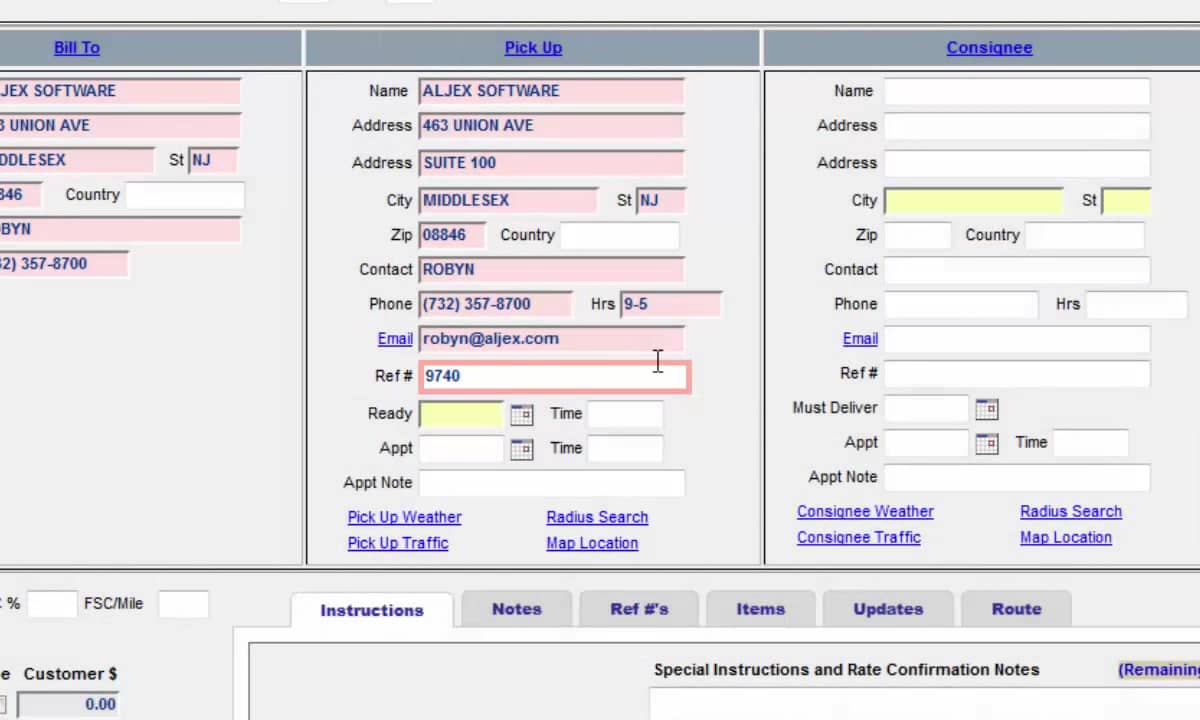The height and width of the screenshot is (720, 1200).
Task: Switch to the Instructions tab
Action: click(372, 610)
